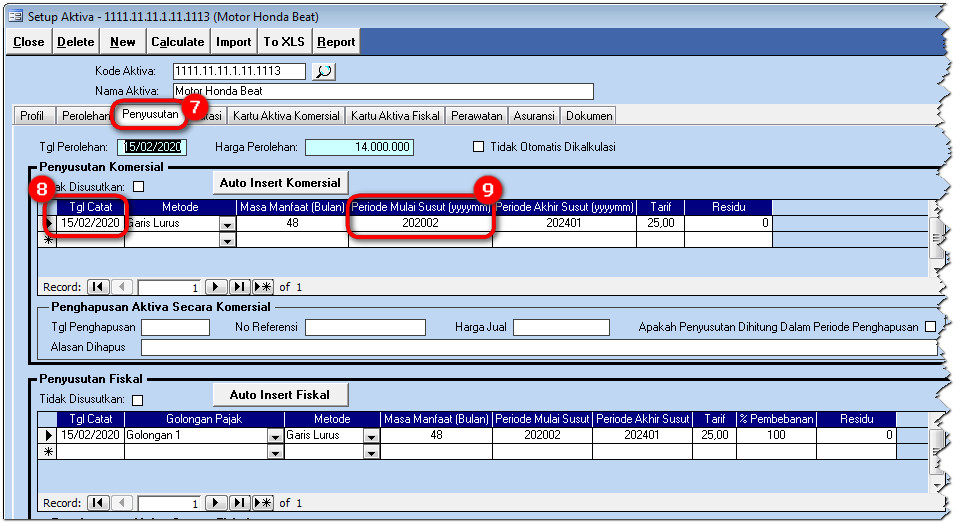
Task: Click the search icon beside Kode Aktiva
Action: (324, 71)
